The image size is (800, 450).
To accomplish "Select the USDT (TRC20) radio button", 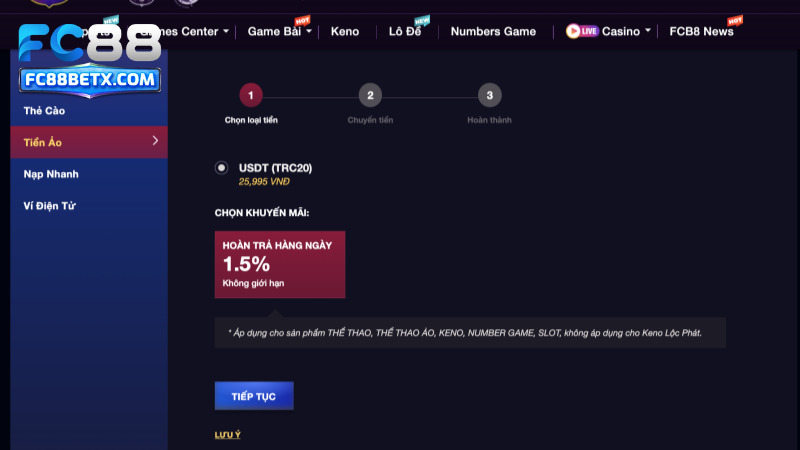I will [x=221, y=167].
